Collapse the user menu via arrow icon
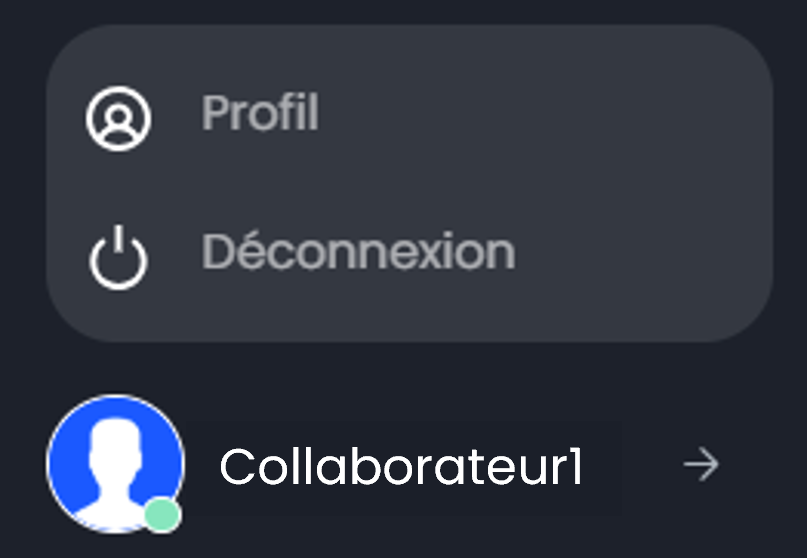 click(x=701, y=464)
